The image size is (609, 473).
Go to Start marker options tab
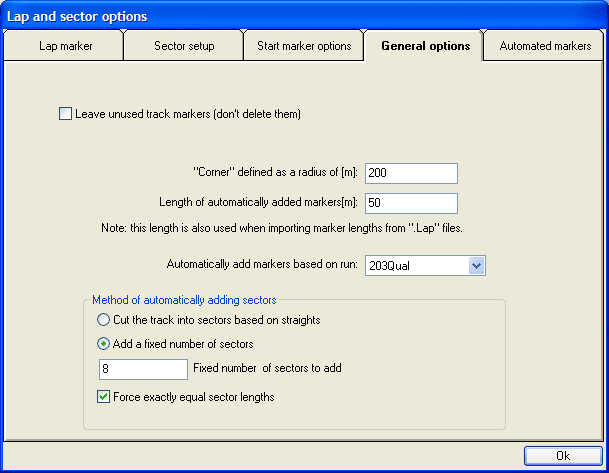pos(304,46)
